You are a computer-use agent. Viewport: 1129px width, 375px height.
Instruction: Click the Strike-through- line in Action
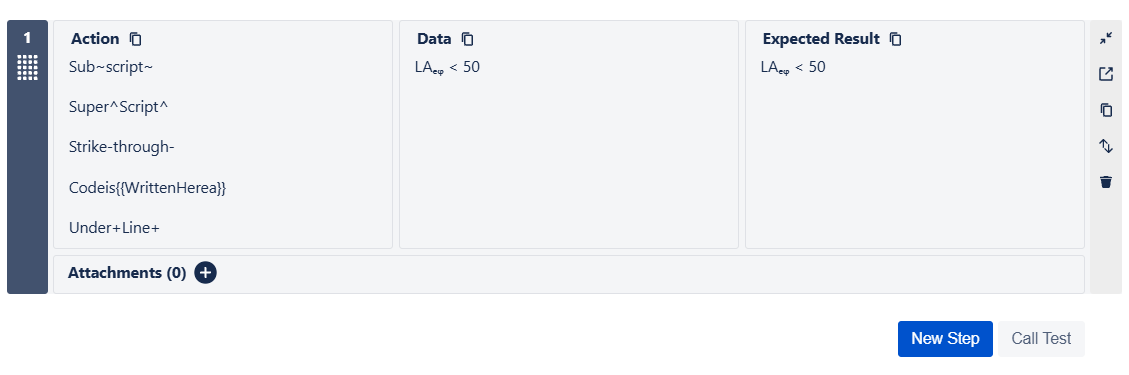pyautogui.click(x=122, y=148)
